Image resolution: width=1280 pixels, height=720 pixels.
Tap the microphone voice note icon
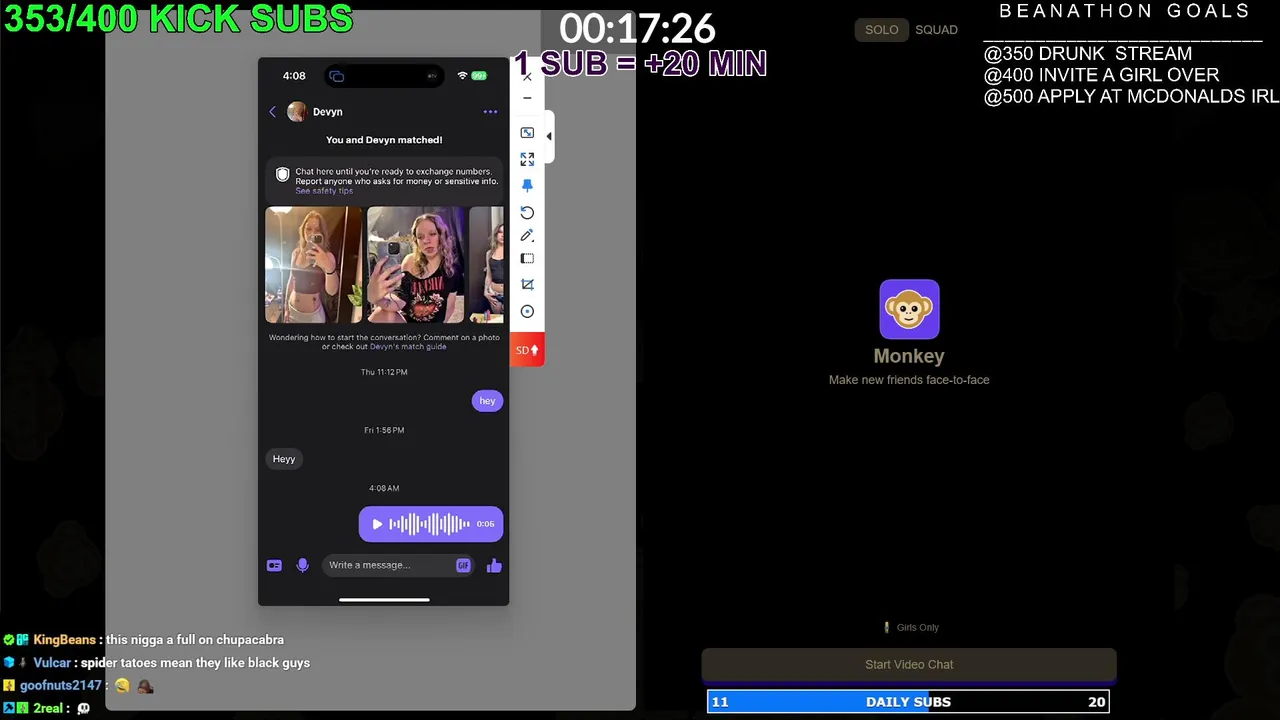303,565
